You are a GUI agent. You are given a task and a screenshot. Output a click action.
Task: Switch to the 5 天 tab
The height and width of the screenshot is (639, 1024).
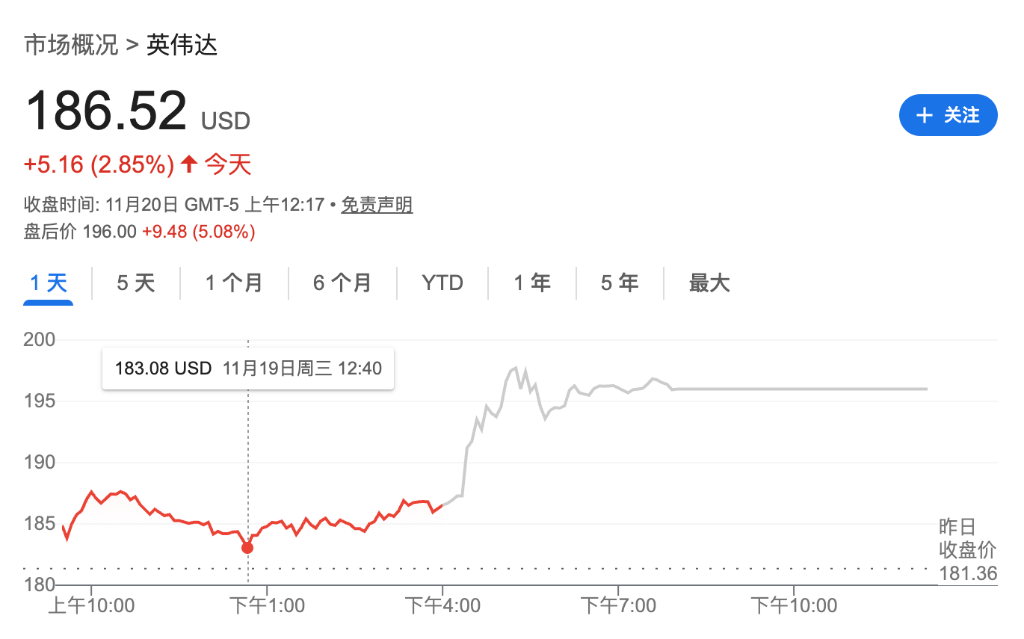tap(136, 283)
